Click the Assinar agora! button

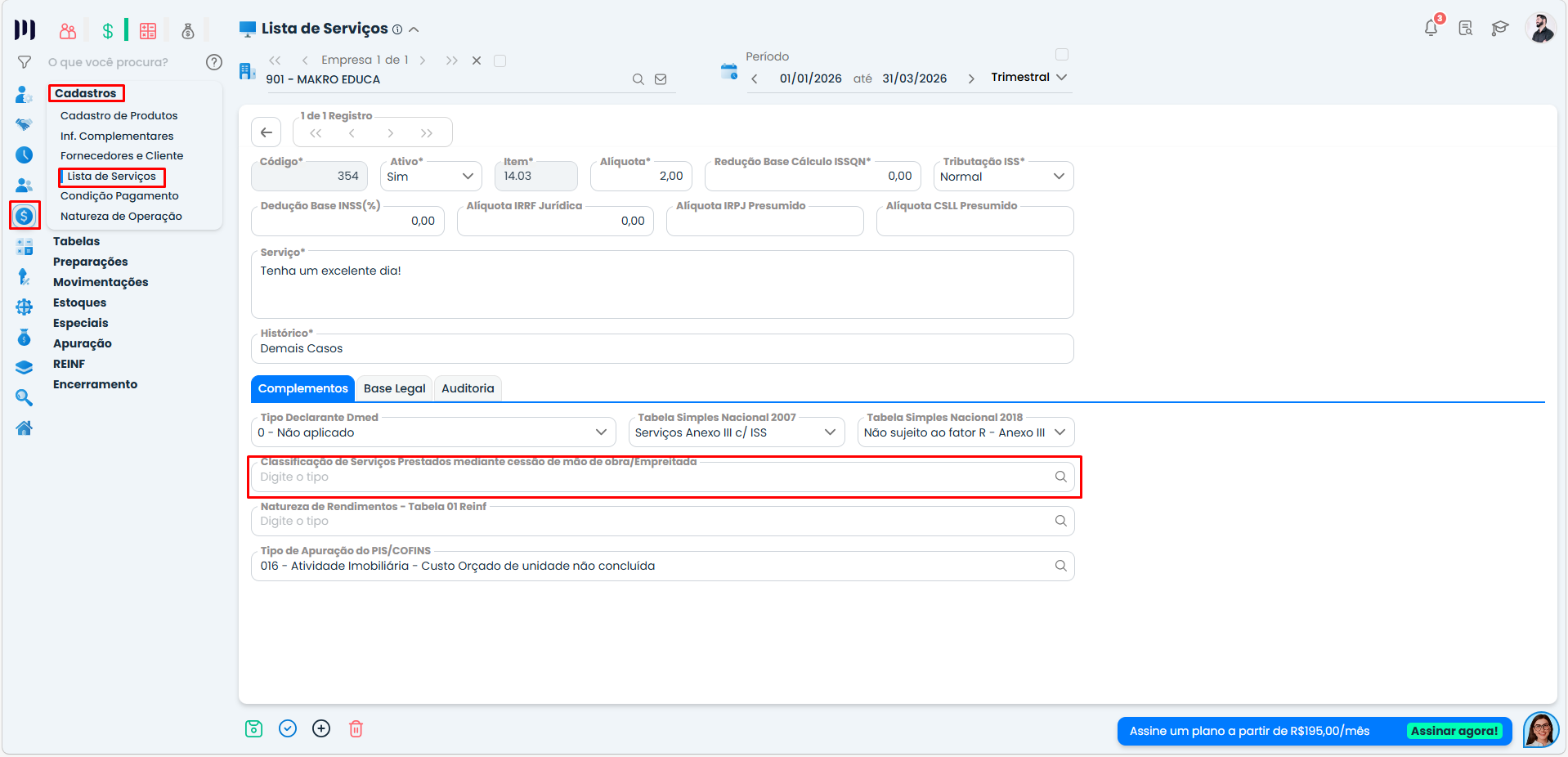click(1454, 731)
